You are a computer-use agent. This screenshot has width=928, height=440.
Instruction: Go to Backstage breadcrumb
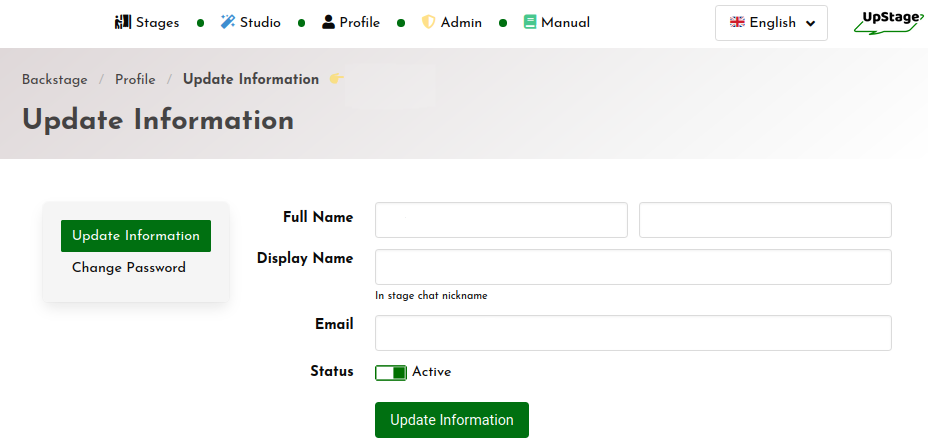[54, 79]
